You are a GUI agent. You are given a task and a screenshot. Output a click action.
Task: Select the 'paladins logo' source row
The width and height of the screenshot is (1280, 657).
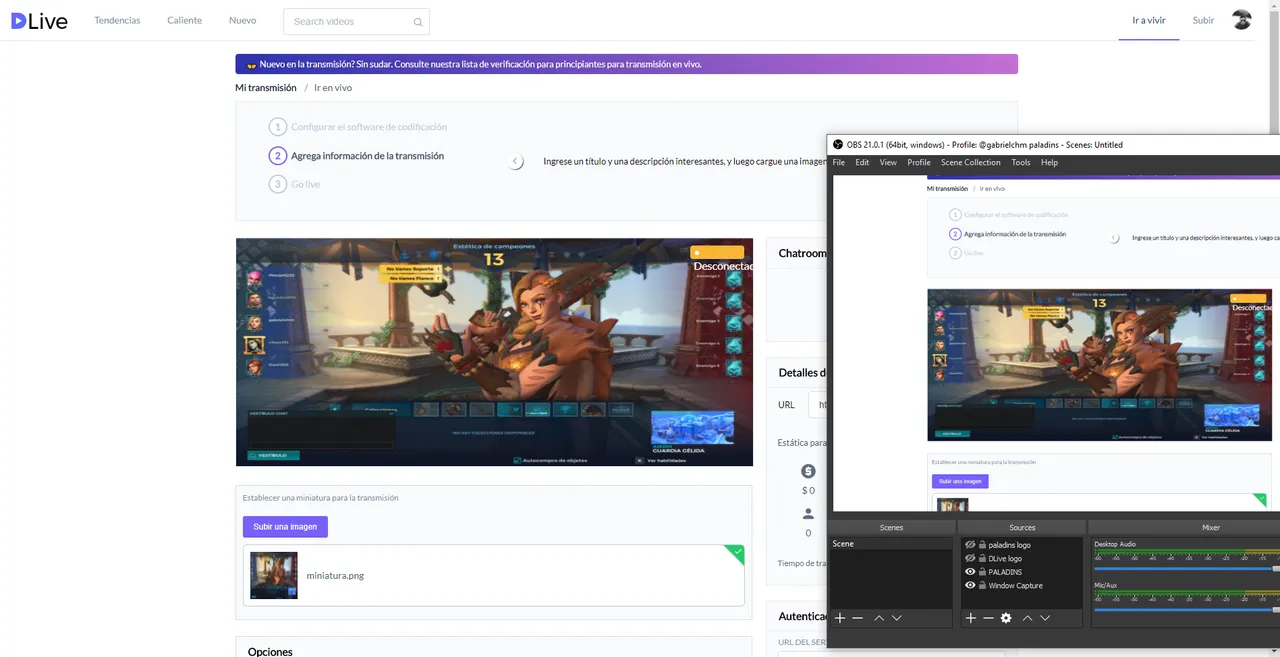[1022, 545]
